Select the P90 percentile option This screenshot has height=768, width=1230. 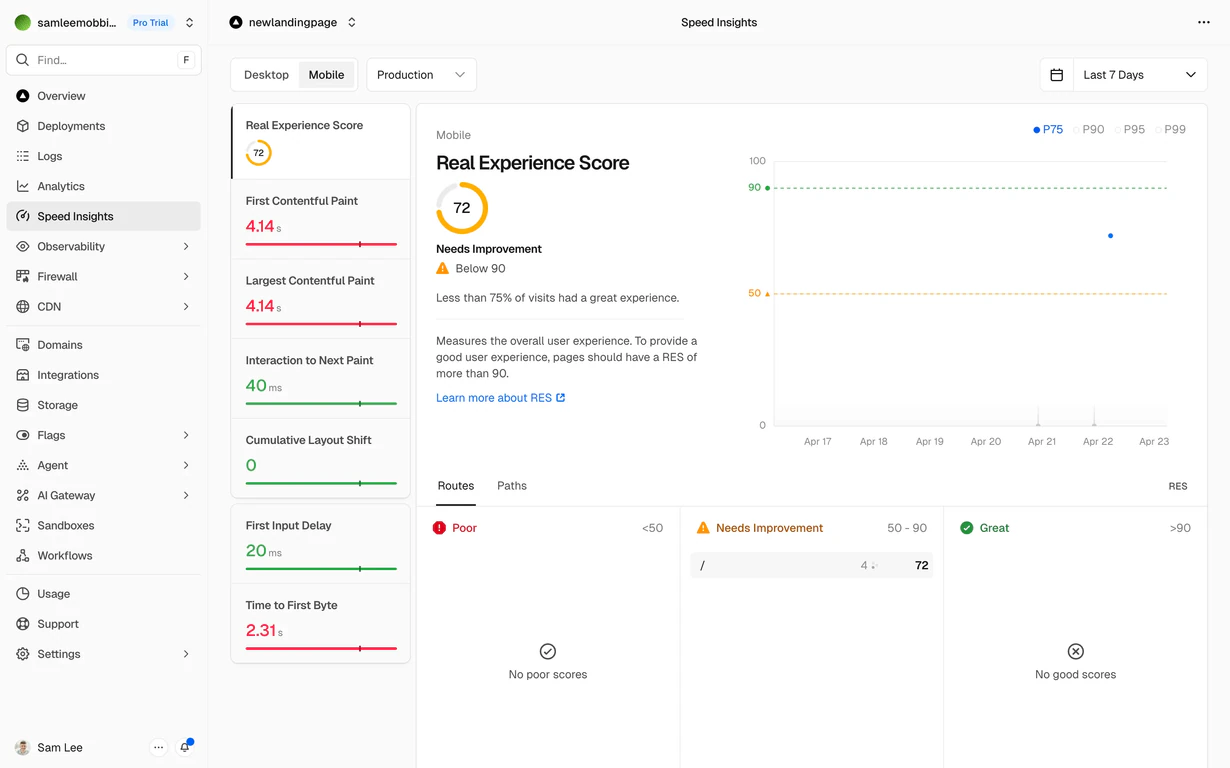pyautogui.click(x=1089, y=129)
